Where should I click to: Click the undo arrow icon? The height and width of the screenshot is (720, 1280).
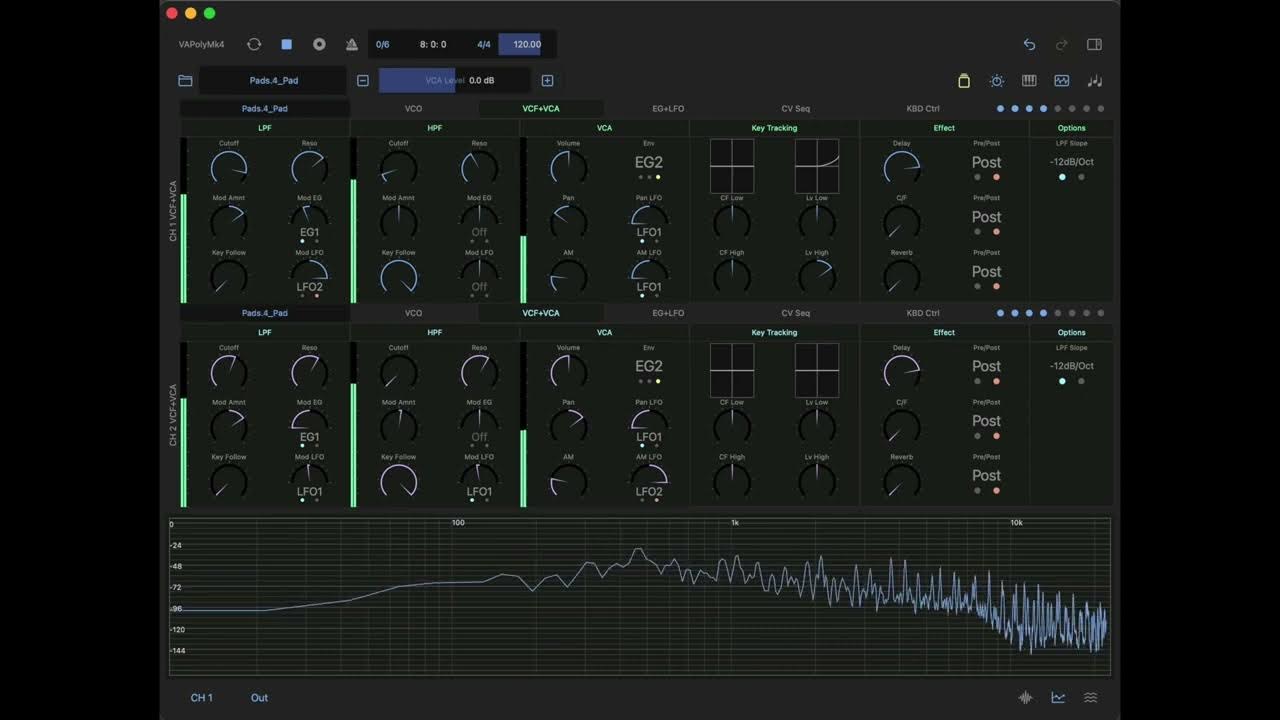(x=1029, y=44)
